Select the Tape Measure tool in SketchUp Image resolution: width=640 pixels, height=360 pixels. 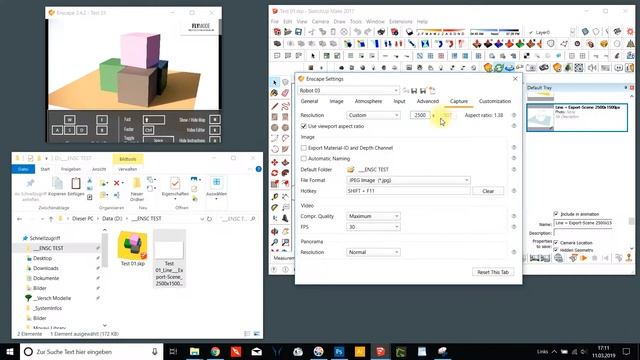(275, 197)
